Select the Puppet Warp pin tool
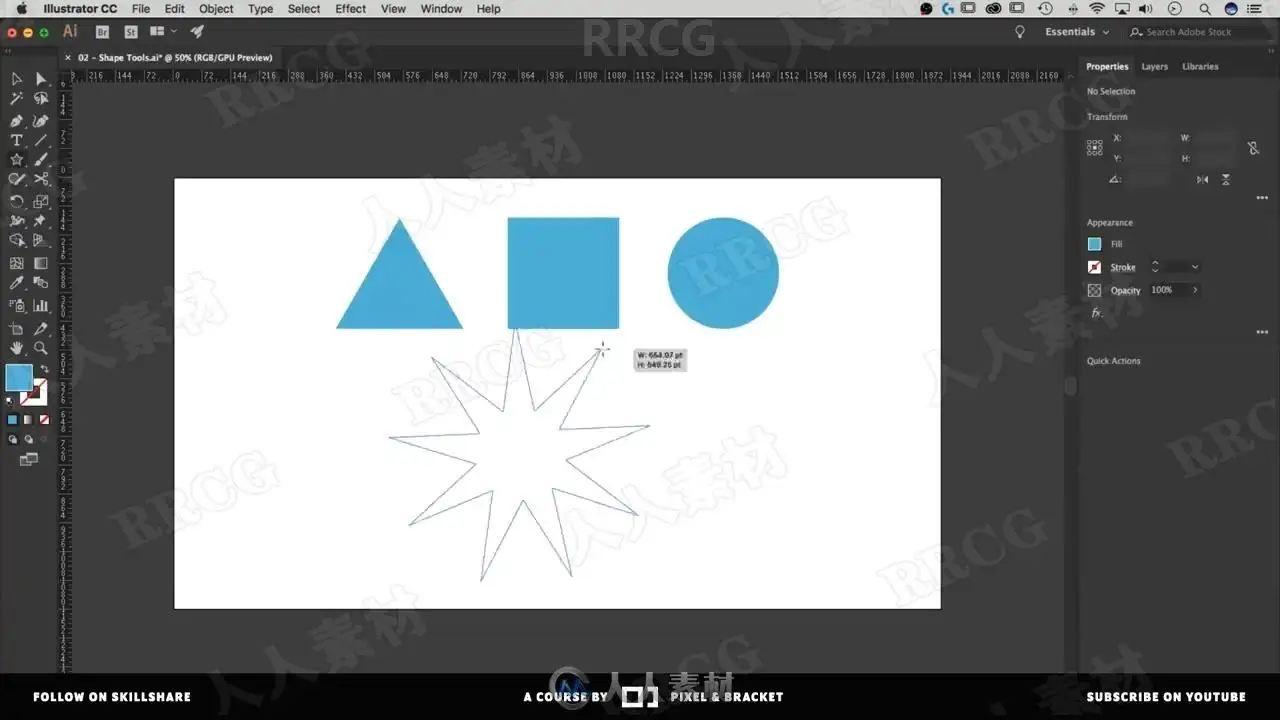This screenshot has height=720, width=1280. (x=41, y=221)
